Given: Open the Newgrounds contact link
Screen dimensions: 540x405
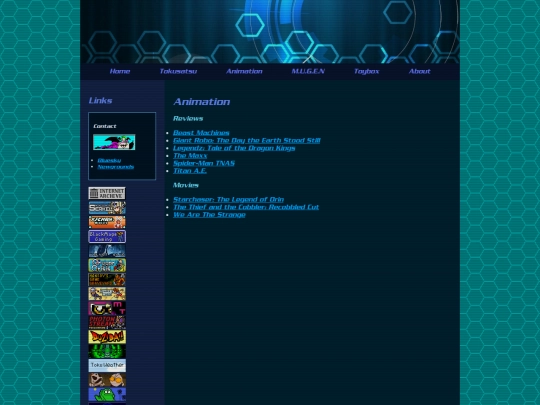Looking at the screenshot, I should coord(116,167).
